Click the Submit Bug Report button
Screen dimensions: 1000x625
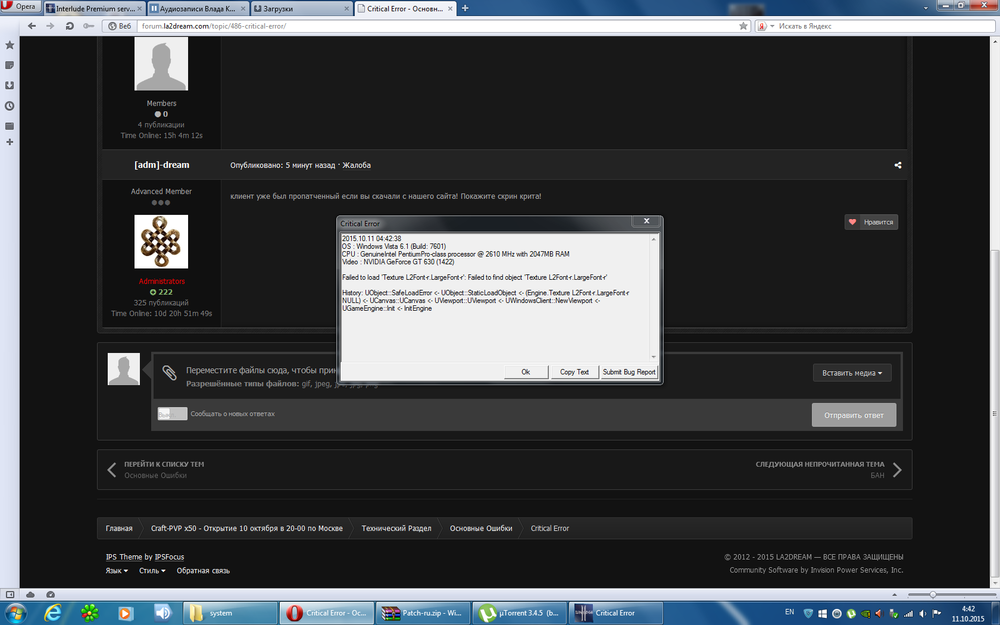pos(629,372)
